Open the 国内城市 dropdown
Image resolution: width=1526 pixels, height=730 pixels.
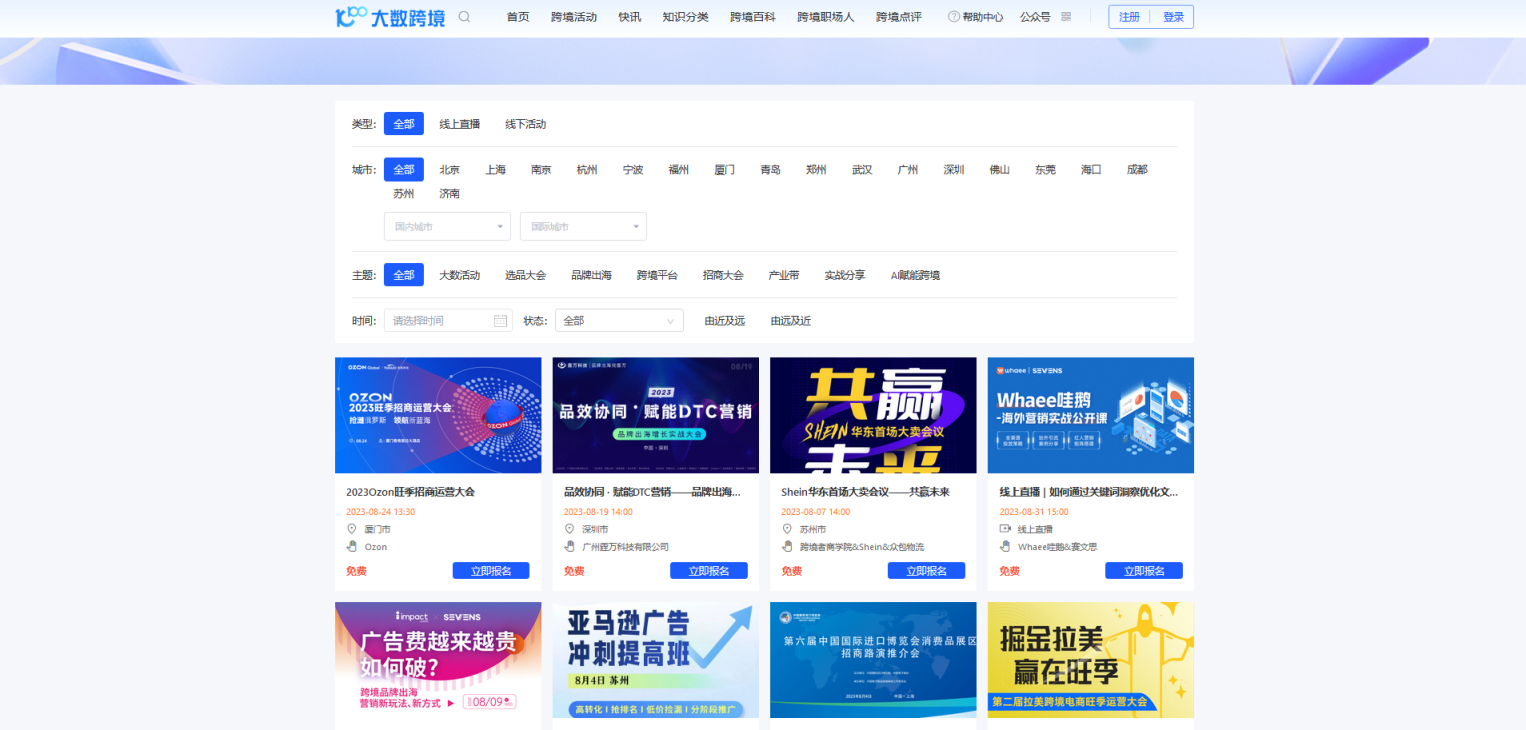click(x=447, y=226)
